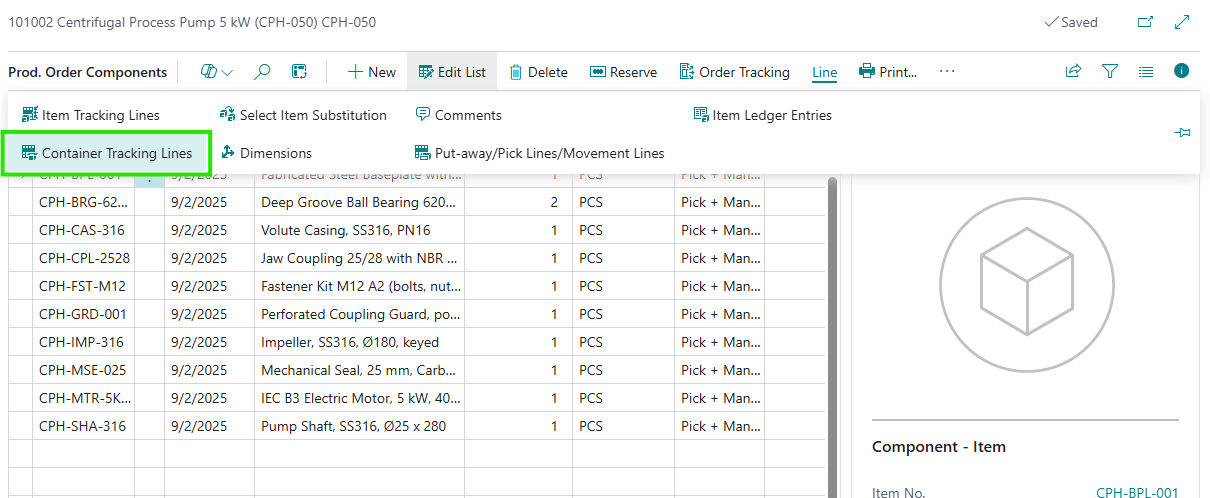Open Item Ledger Entries

click(x=761, y=115)
